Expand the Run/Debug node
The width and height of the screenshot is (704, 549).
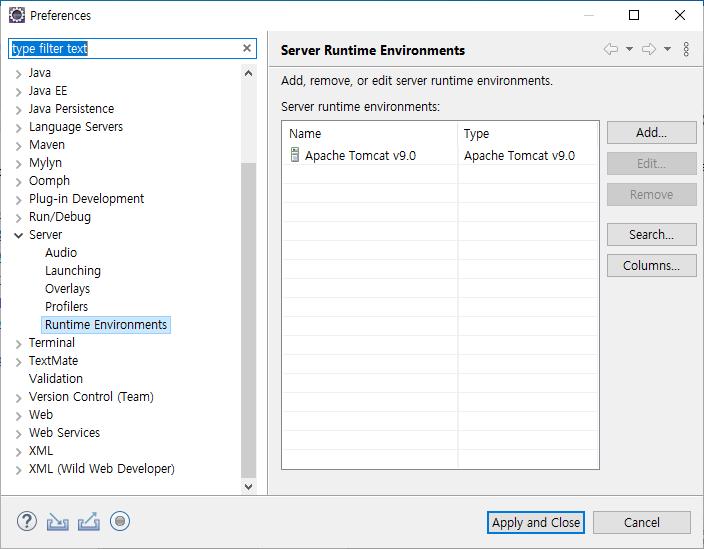[x=18, y=218]
